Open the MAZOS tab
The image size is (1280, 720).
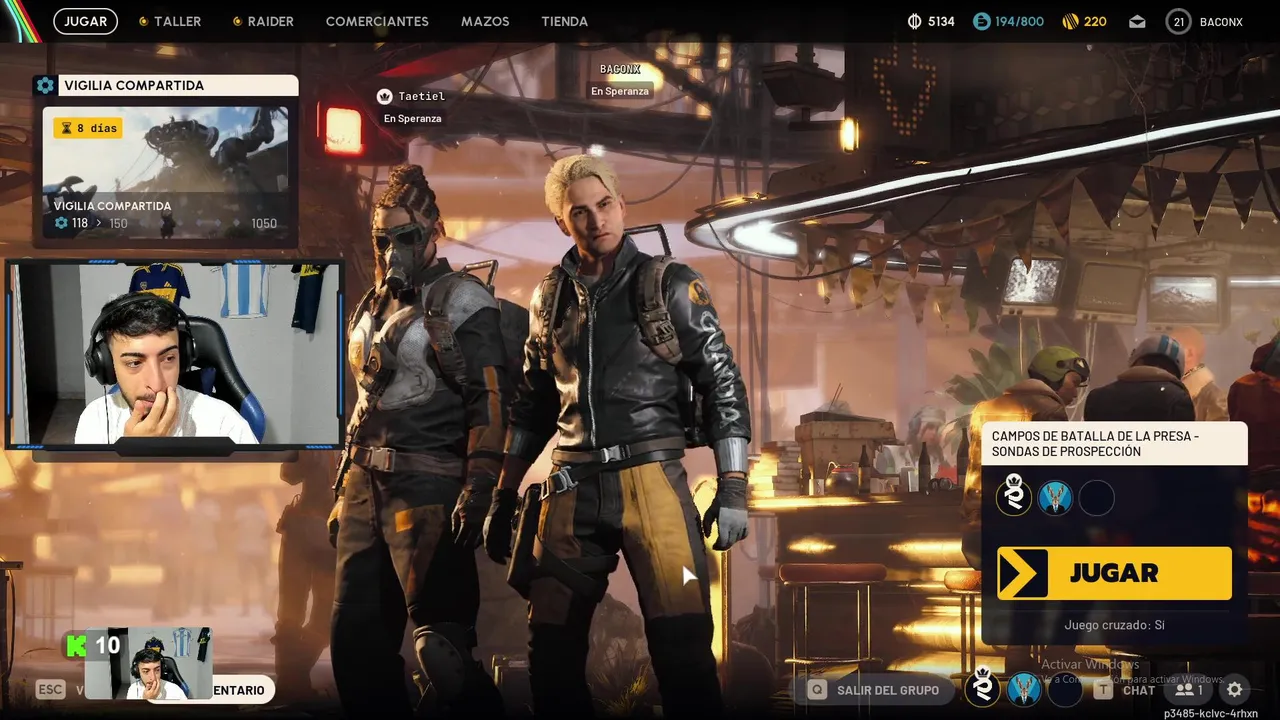click(x=485, y=21)
